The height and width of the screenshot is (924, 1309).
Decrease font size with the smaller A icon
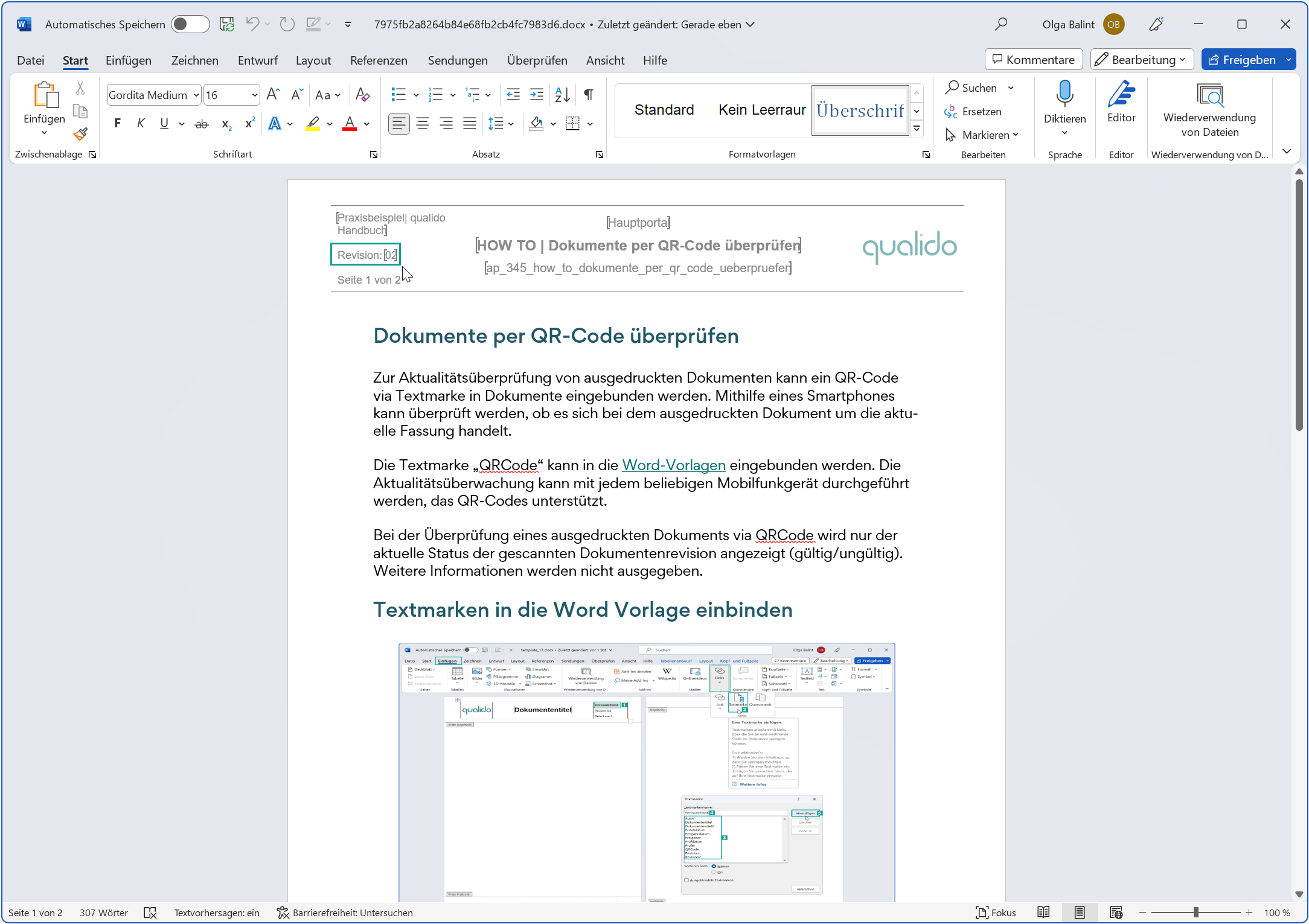click(296, 95)
